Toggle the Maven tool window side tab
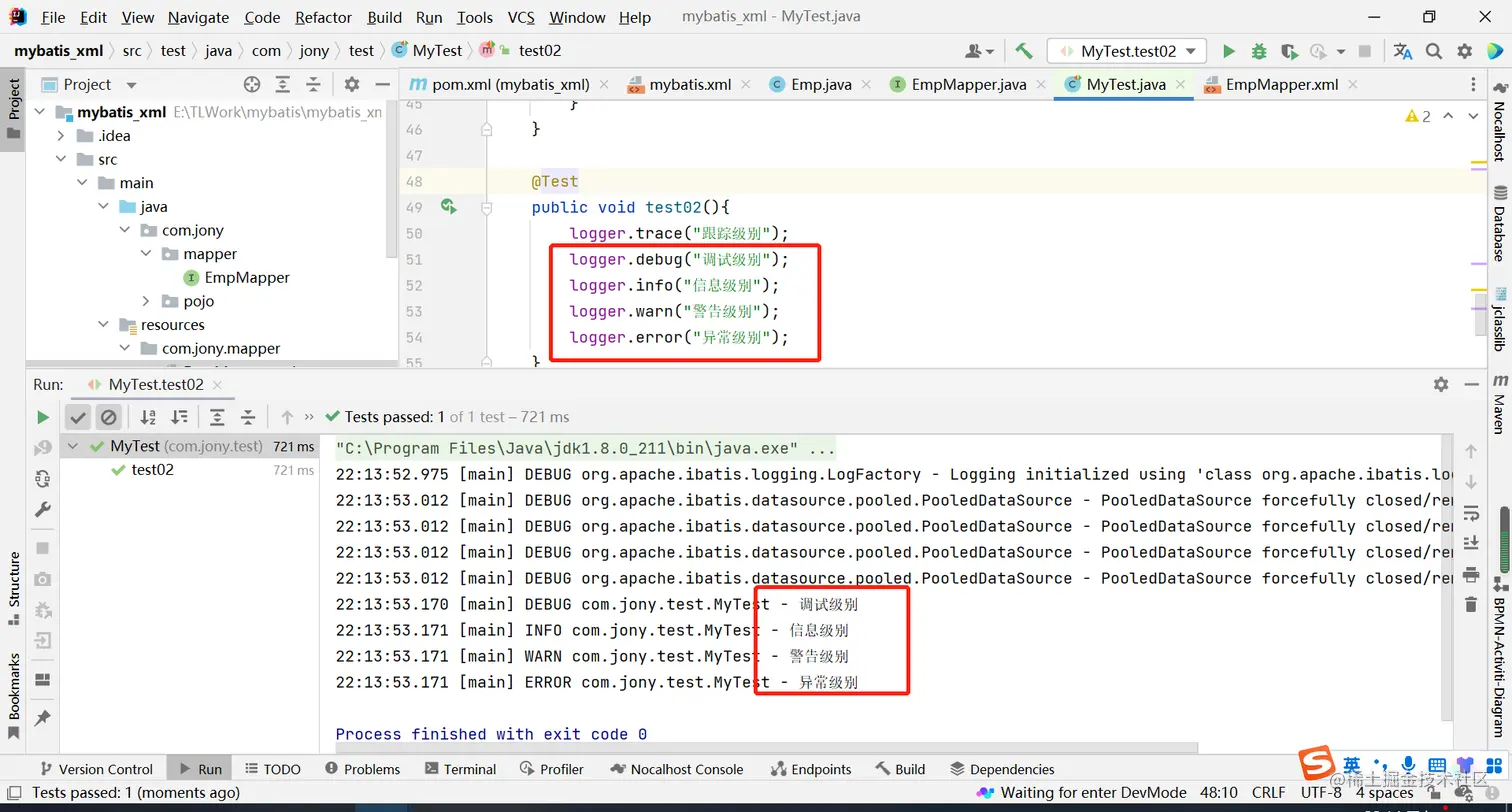Viewport: 1512px width, 812px height. click(1499, 403)
